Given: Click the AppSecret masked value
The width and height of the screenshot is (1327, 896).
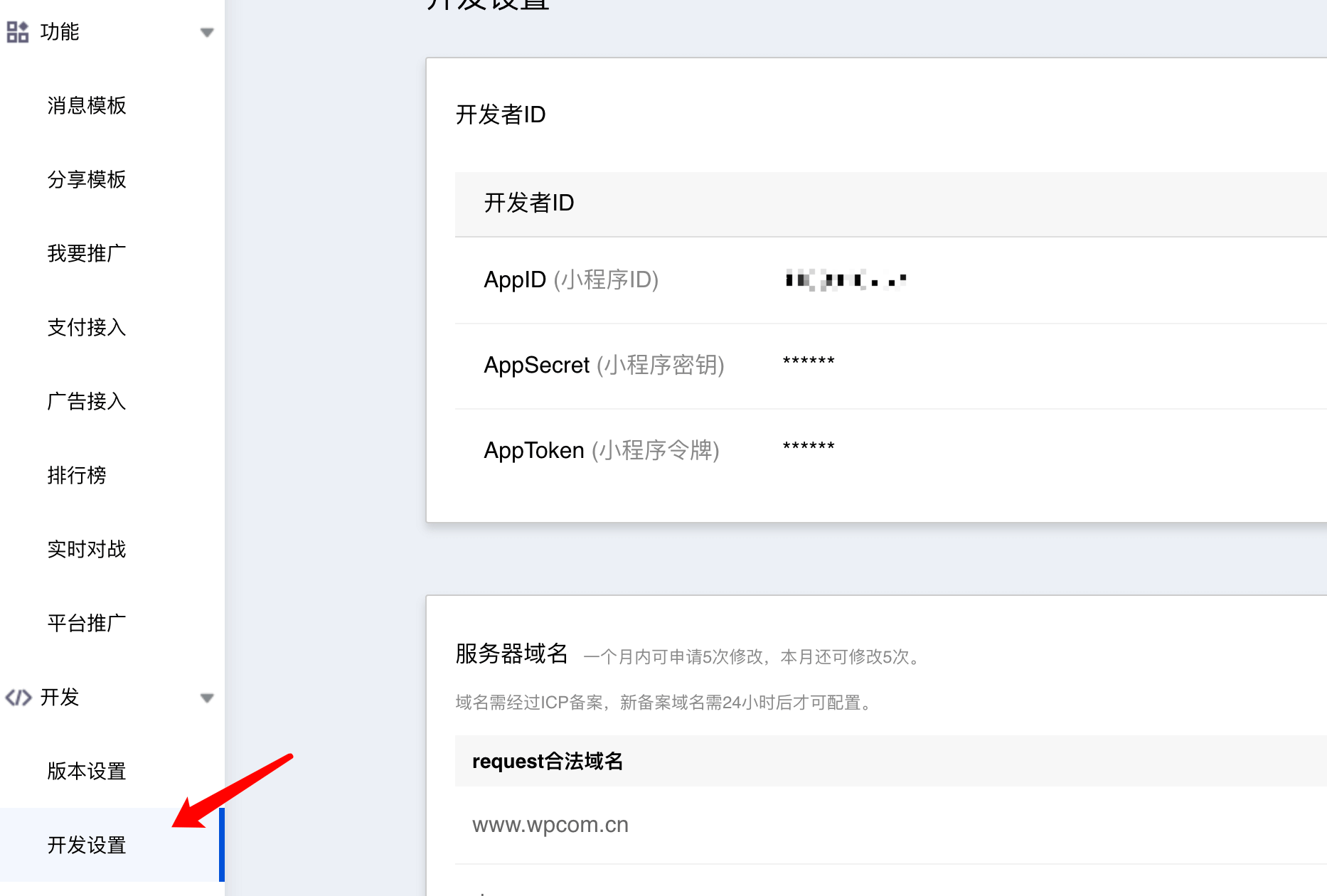Looking at the screenshot, I should pos(809,362).
